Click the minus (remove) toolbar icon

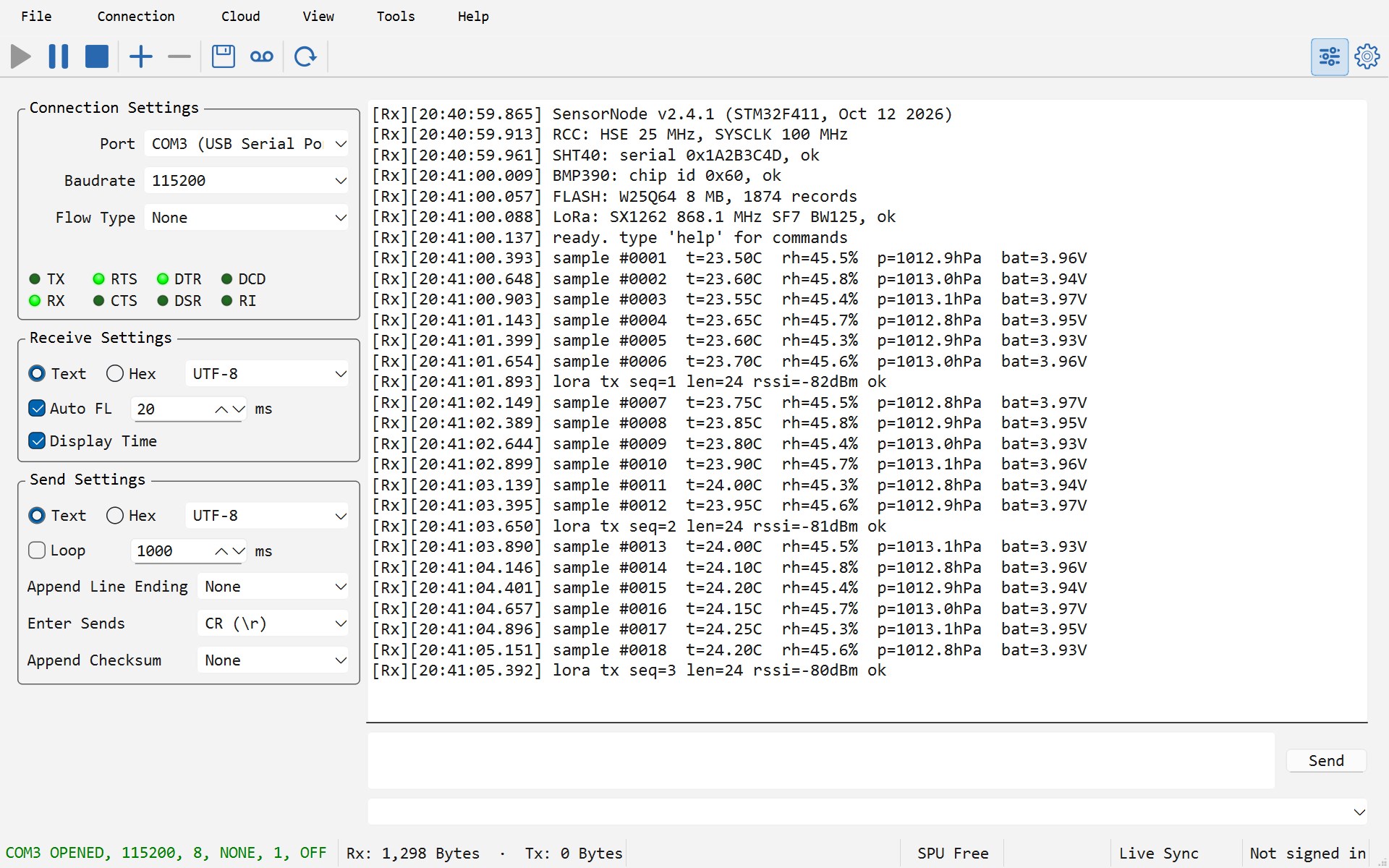pyautogui.click(x=179, y=56)
